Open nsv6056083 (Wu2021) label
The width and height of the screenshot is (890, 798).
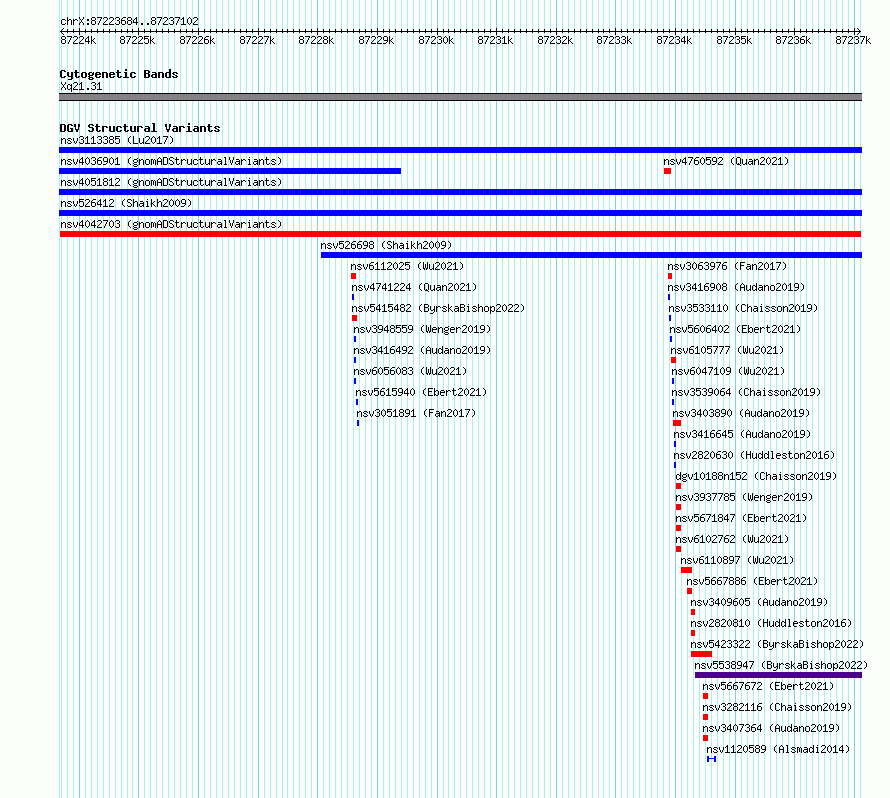pyautogui.click(x=410, y=371)
